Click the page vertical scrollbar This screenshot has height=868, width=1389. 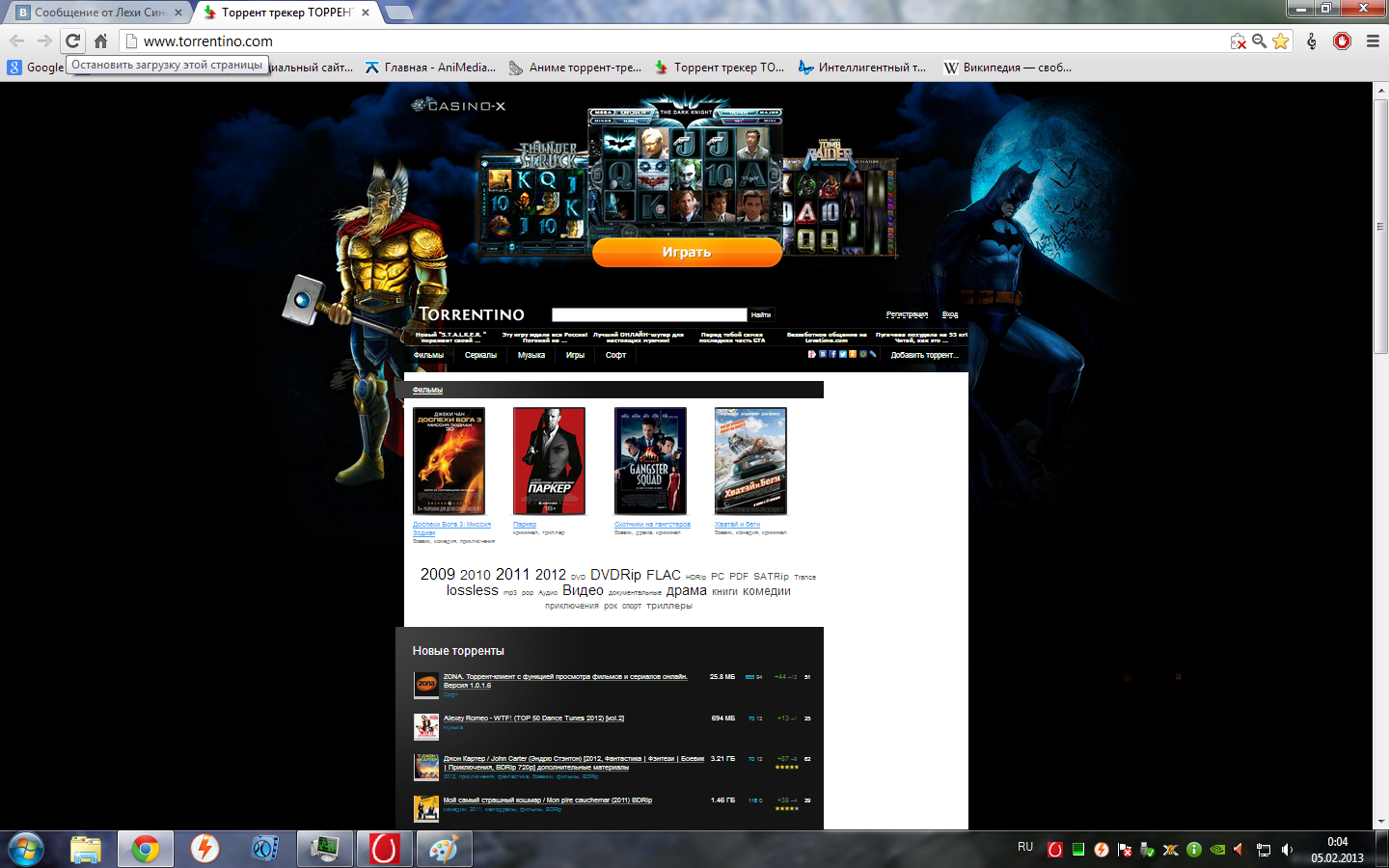(x=1380, y=226)
